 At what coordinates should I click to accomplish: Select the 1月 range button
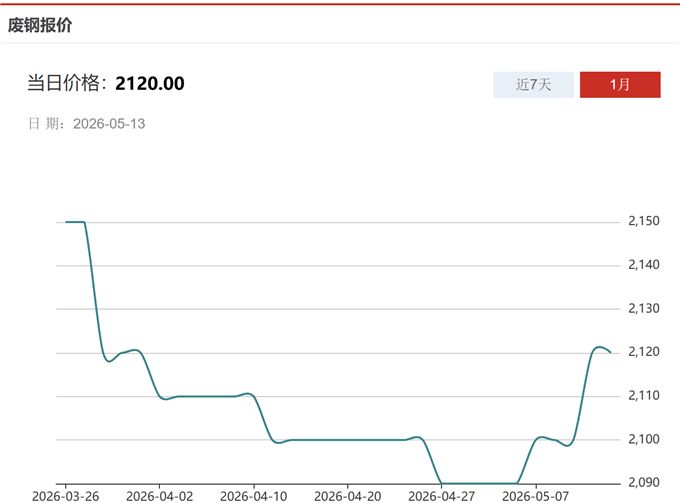pyautogui.click(x=620, y=85)
